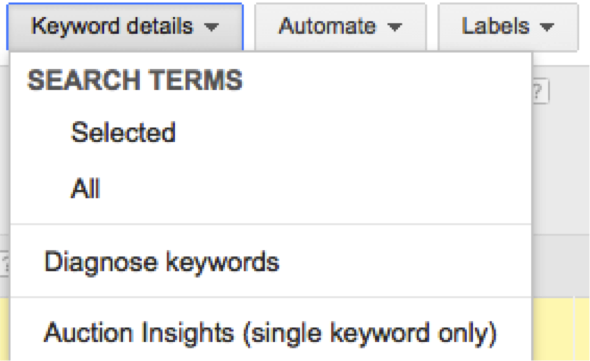Click the Keyword details button's down arrow

tap(211, 27)
